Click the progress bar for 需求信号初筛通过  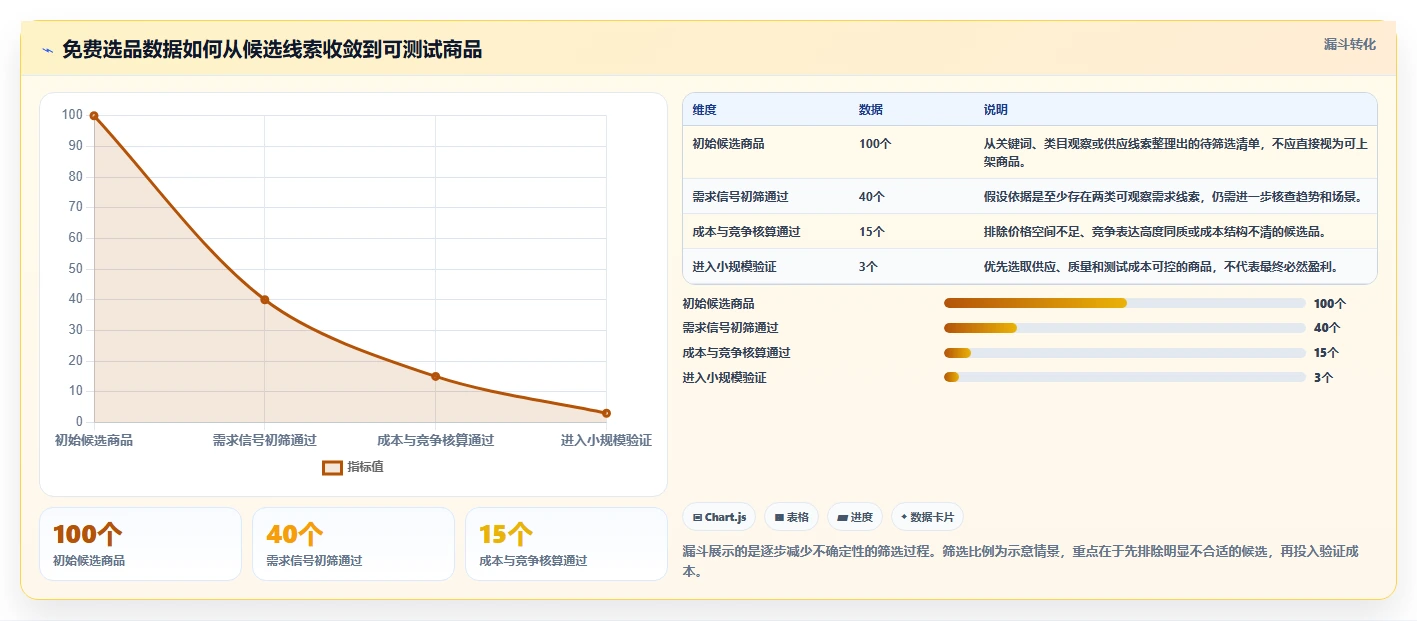pos(1125,328)
